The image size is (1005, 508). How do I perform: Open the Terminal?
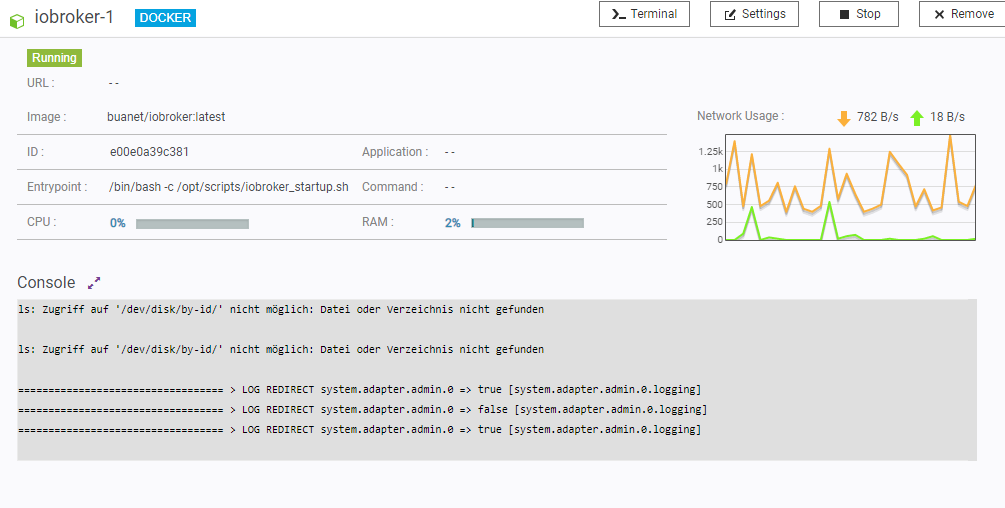(x=644, y=14)
